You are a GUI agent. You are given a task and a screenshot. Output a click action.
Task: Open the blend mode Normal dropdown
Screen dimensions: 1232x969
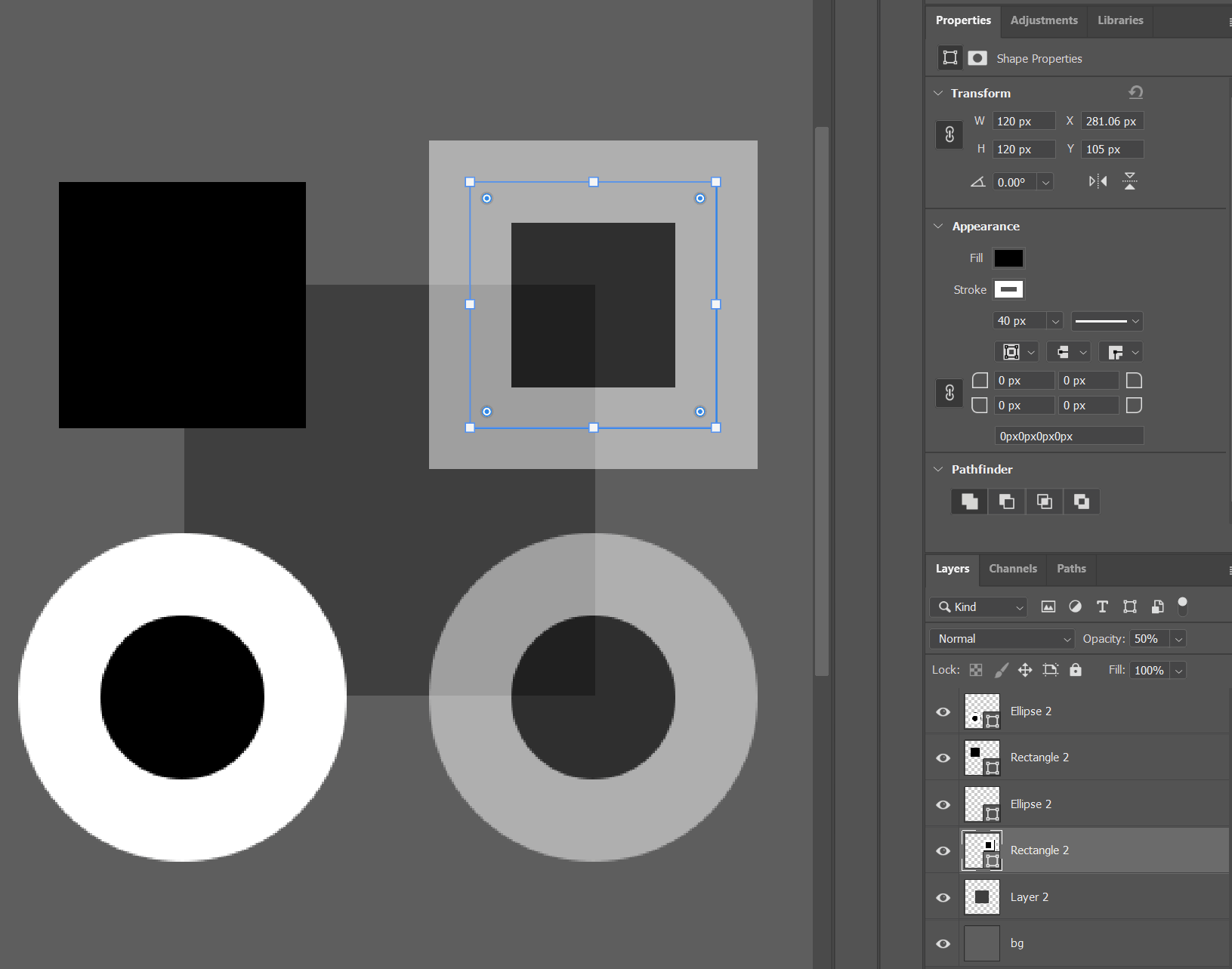pos(1002,639)
